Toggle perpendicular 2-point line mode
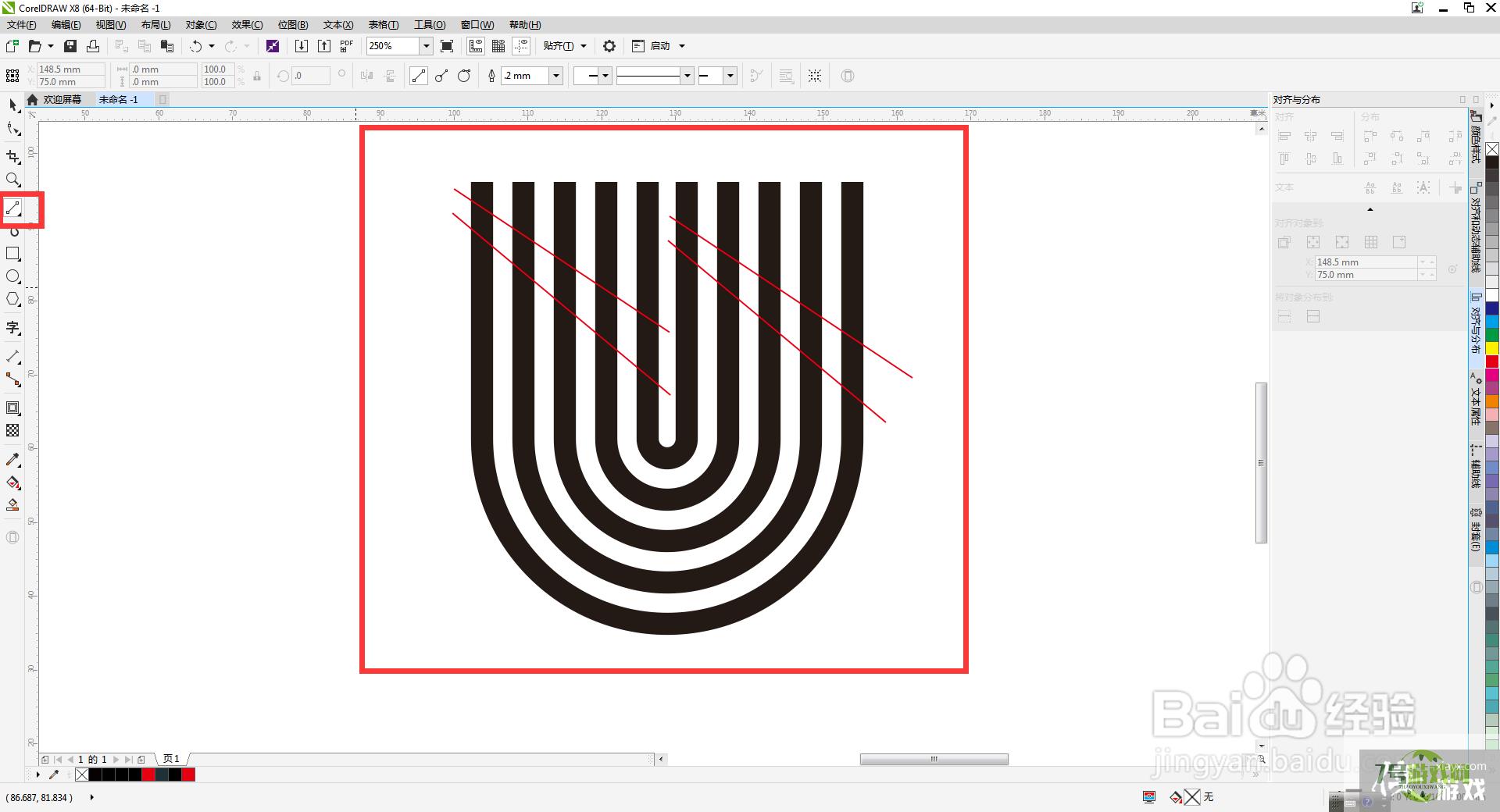 click(x=441, y=76)
